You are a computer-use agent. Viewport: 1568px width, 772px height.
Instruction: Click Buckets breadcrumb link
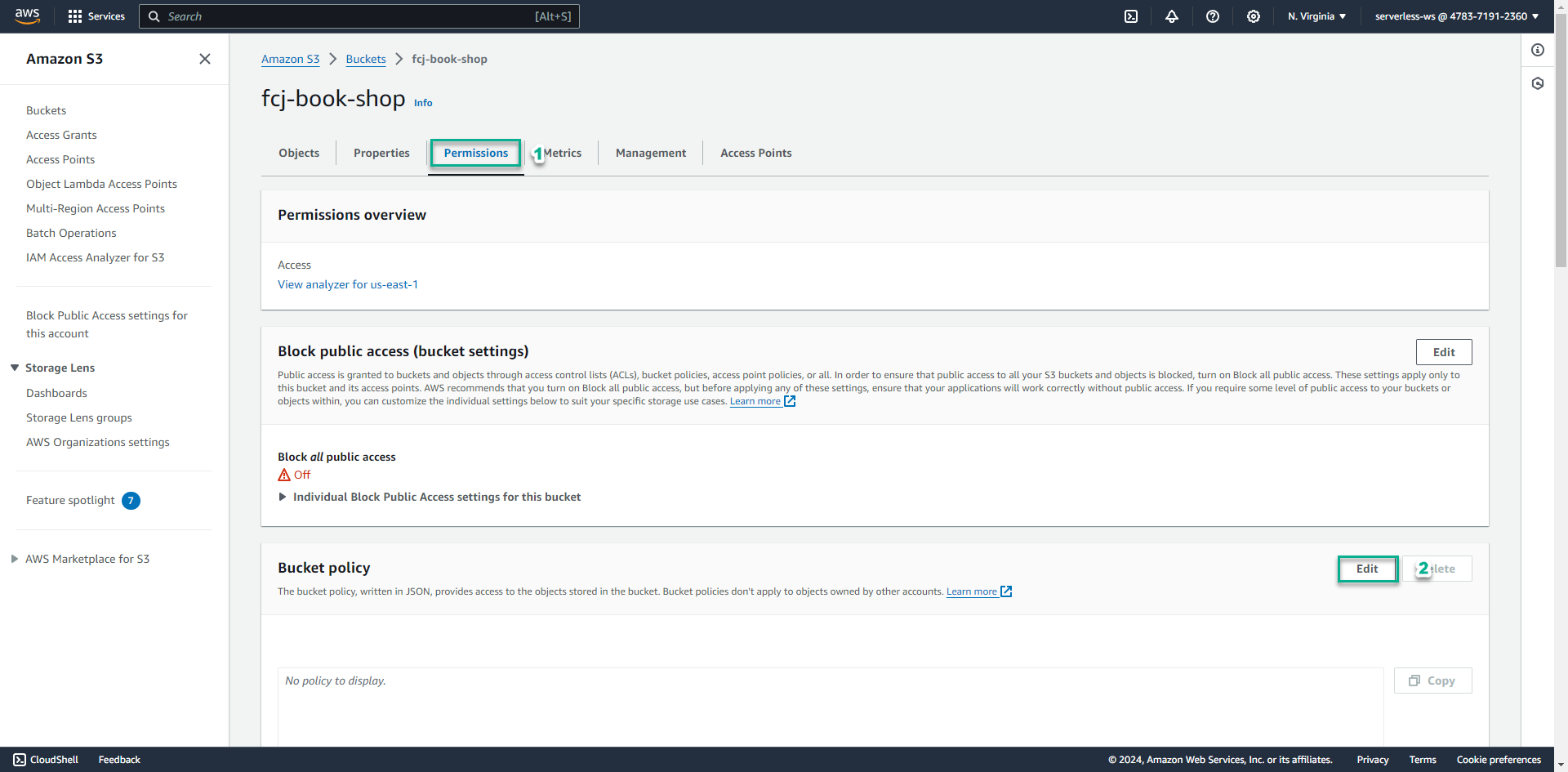[x=366, y=59]
